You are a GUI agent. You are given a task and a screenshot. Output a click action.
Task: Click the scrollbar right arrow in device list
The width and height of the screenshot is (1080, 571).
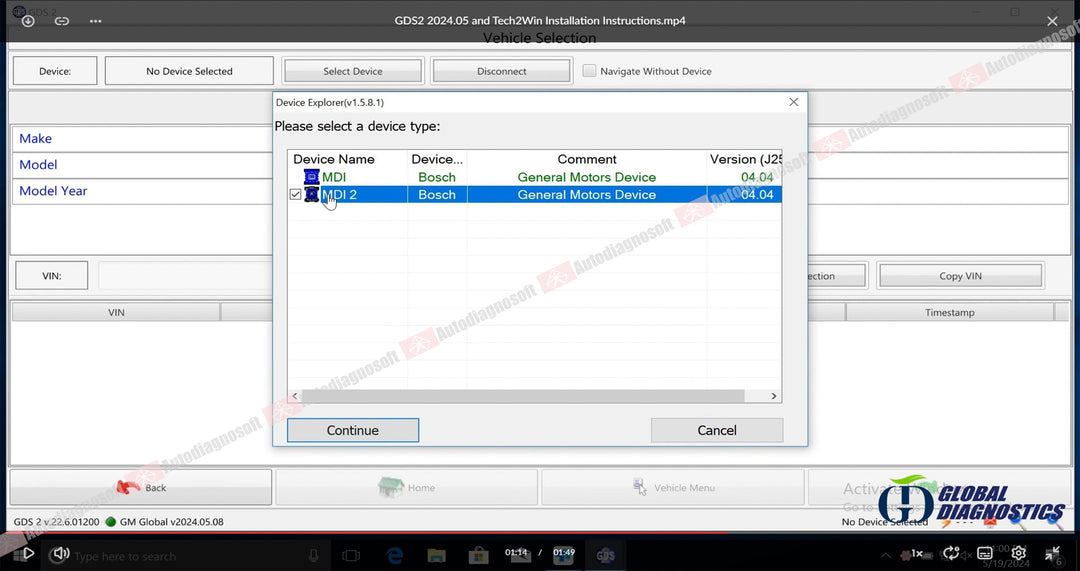(x=774, y=396)
